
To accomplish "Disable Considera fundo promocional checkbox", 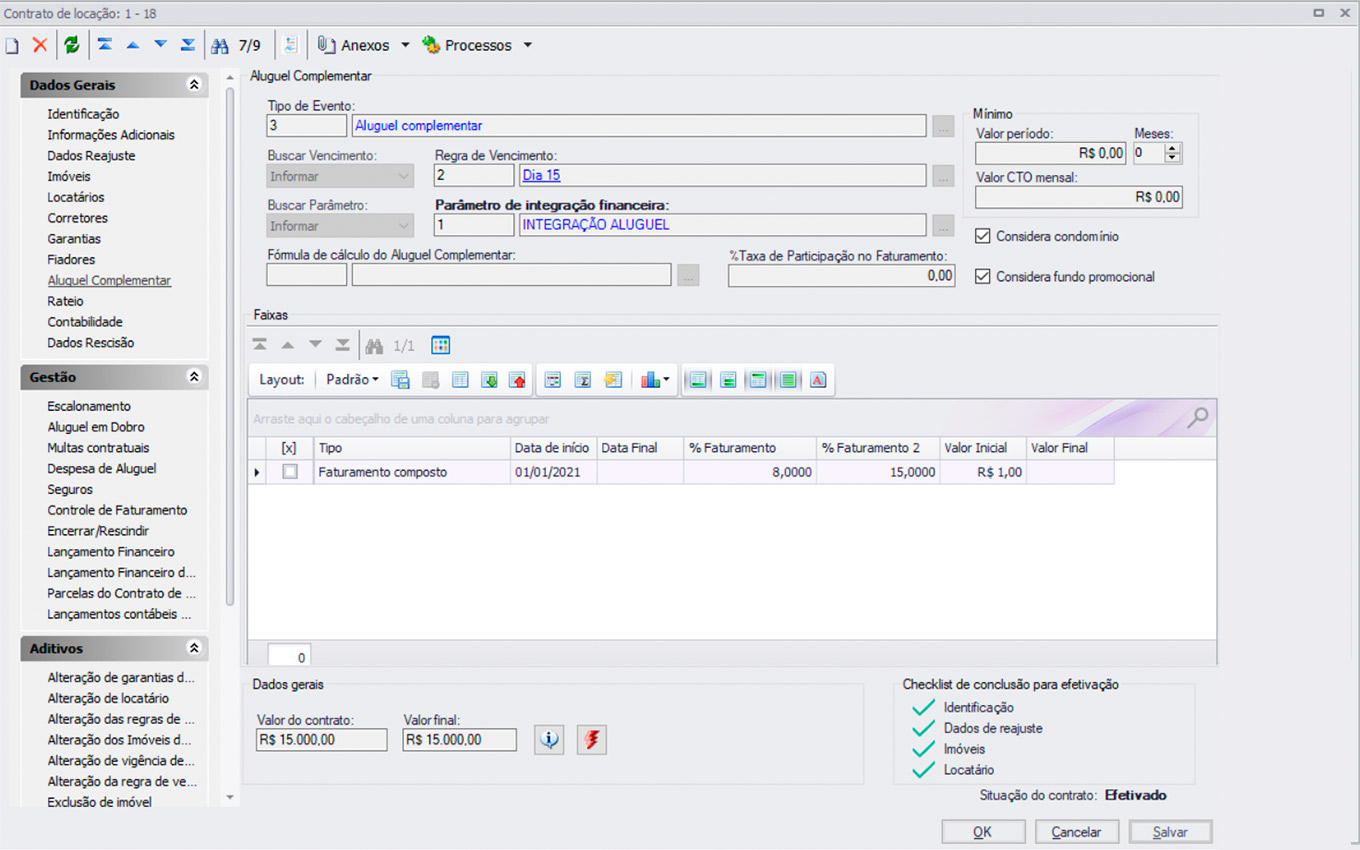I will 982,277.
